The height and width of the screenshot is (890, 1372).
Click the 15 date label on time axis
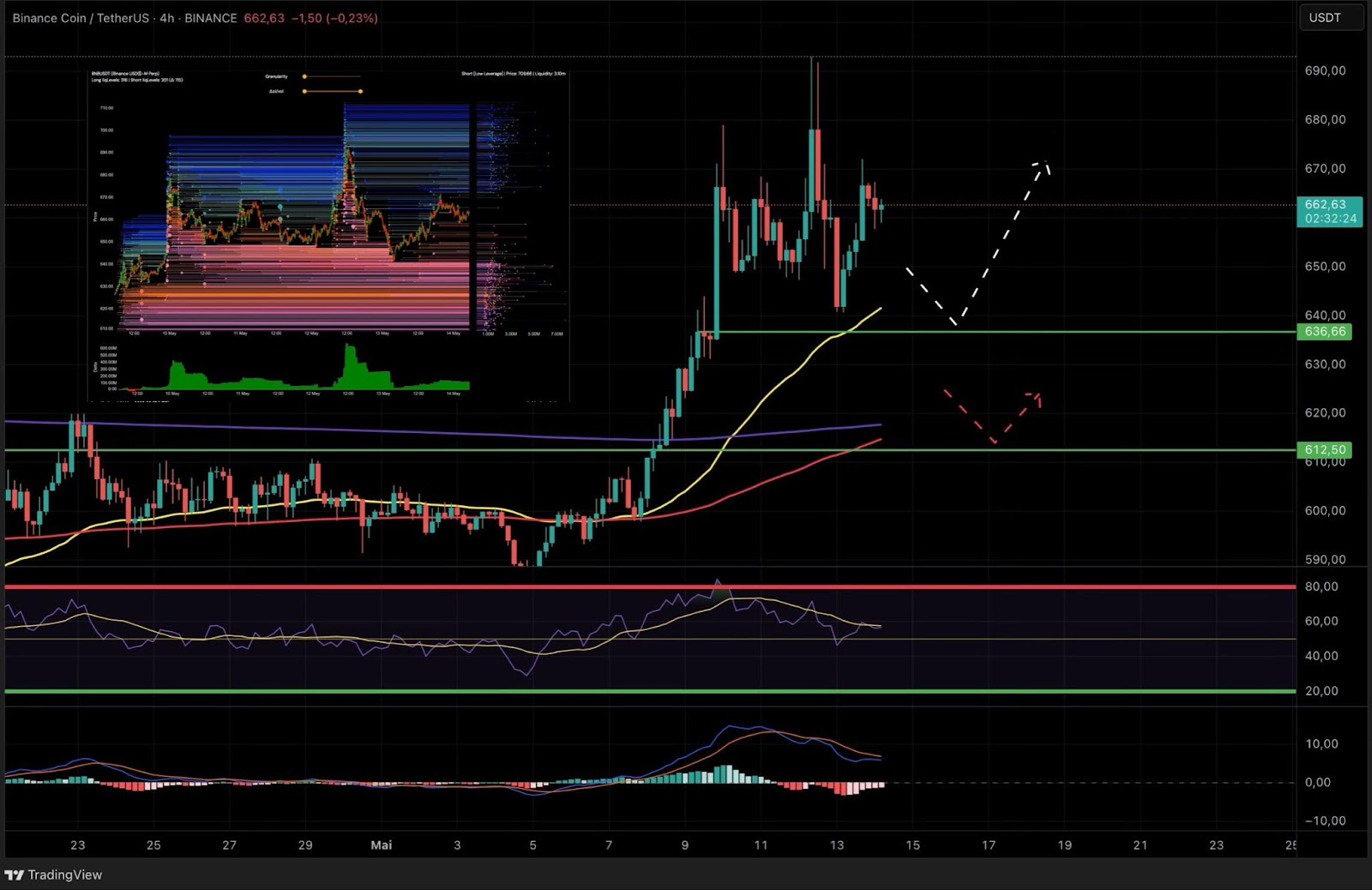point(912,845)
